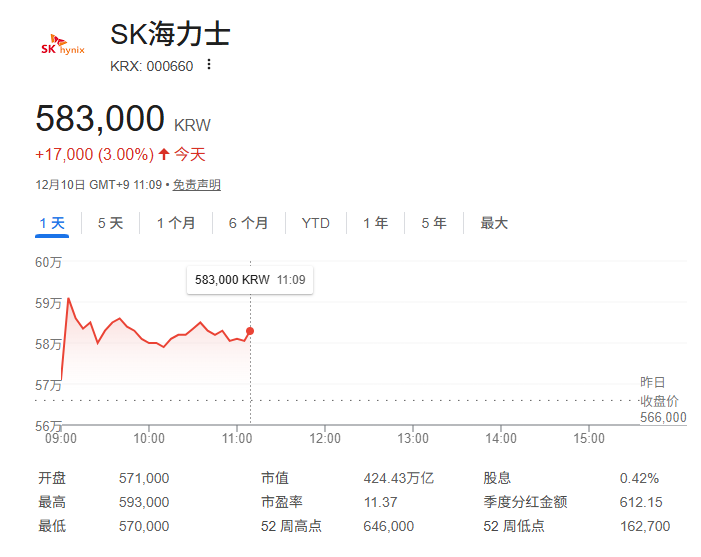The height and width of the screenshot is (557, 701).
Task: Click the 市盈率 value 11.37
Action: pyautogui.click(x=380, y=502)
